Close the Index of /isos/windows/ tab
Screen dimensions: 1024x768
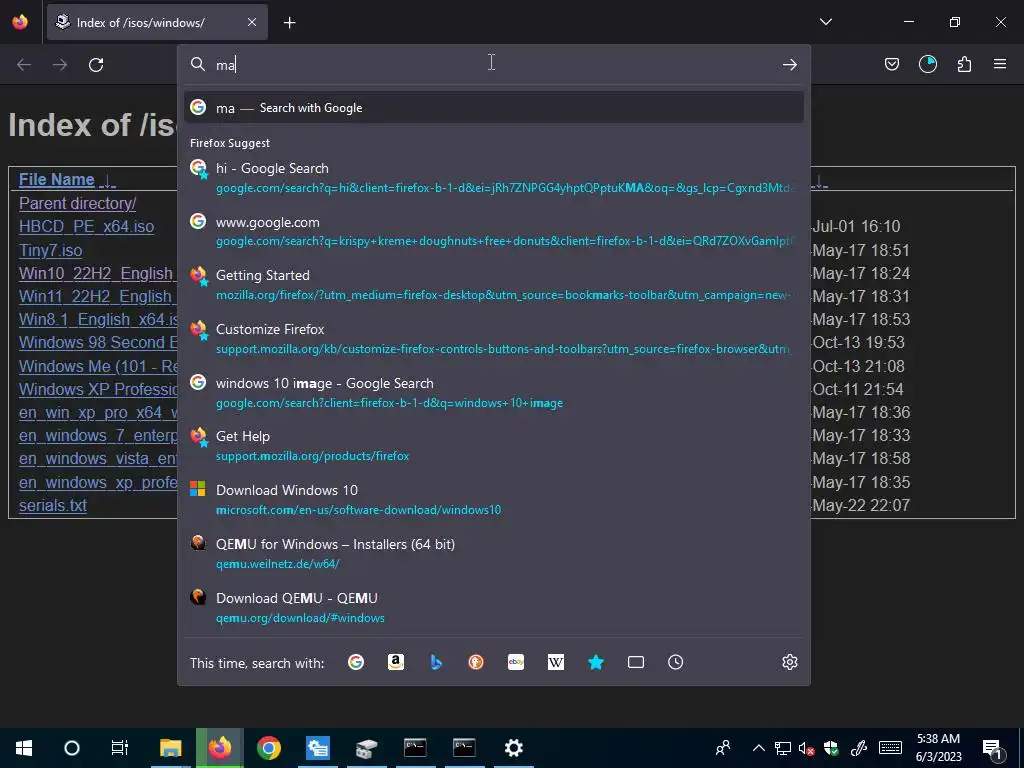251,22
